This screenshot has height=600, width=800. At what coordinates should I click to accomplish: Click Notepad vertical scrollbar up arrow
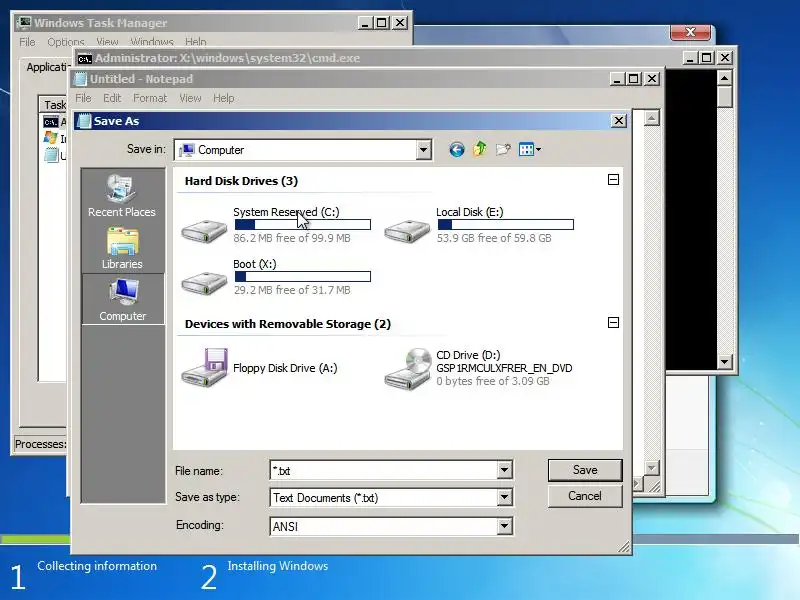tap(651, 118)
